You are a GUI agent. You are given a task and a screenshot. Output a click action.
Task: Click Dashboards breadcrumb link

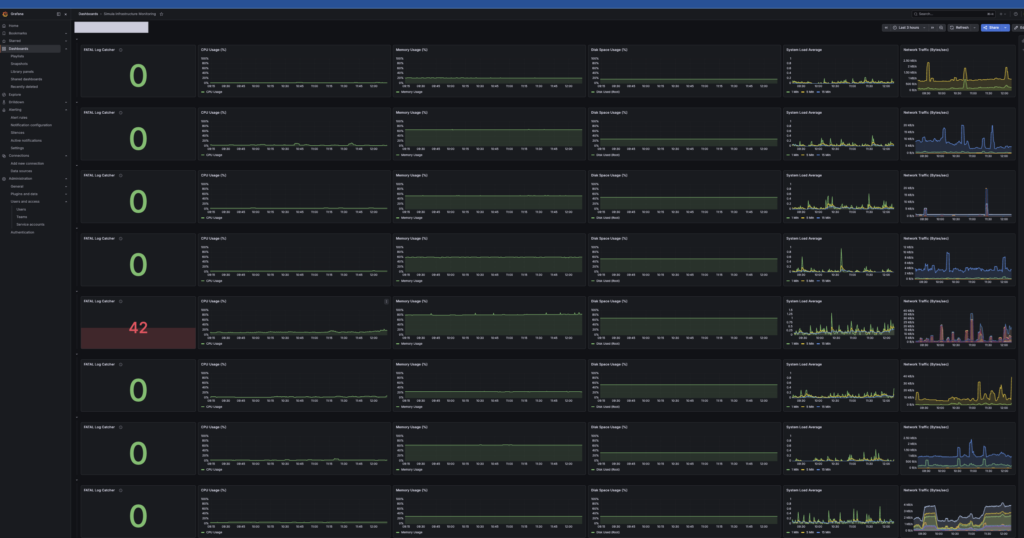pyautogui.click(x=88, y=14)
